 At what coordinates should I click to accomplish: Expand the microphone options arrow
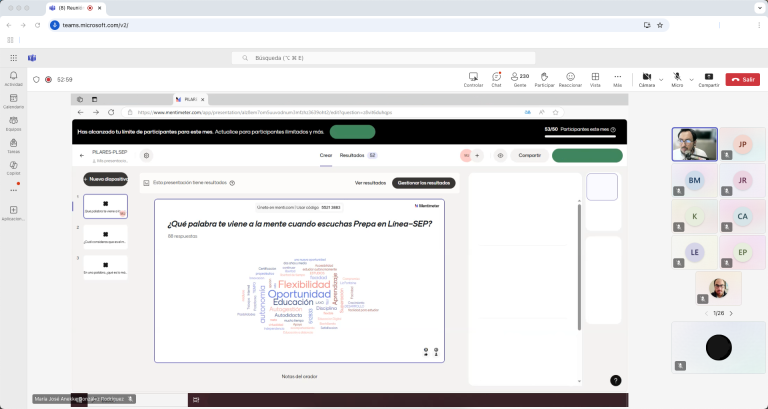point(691,79)
